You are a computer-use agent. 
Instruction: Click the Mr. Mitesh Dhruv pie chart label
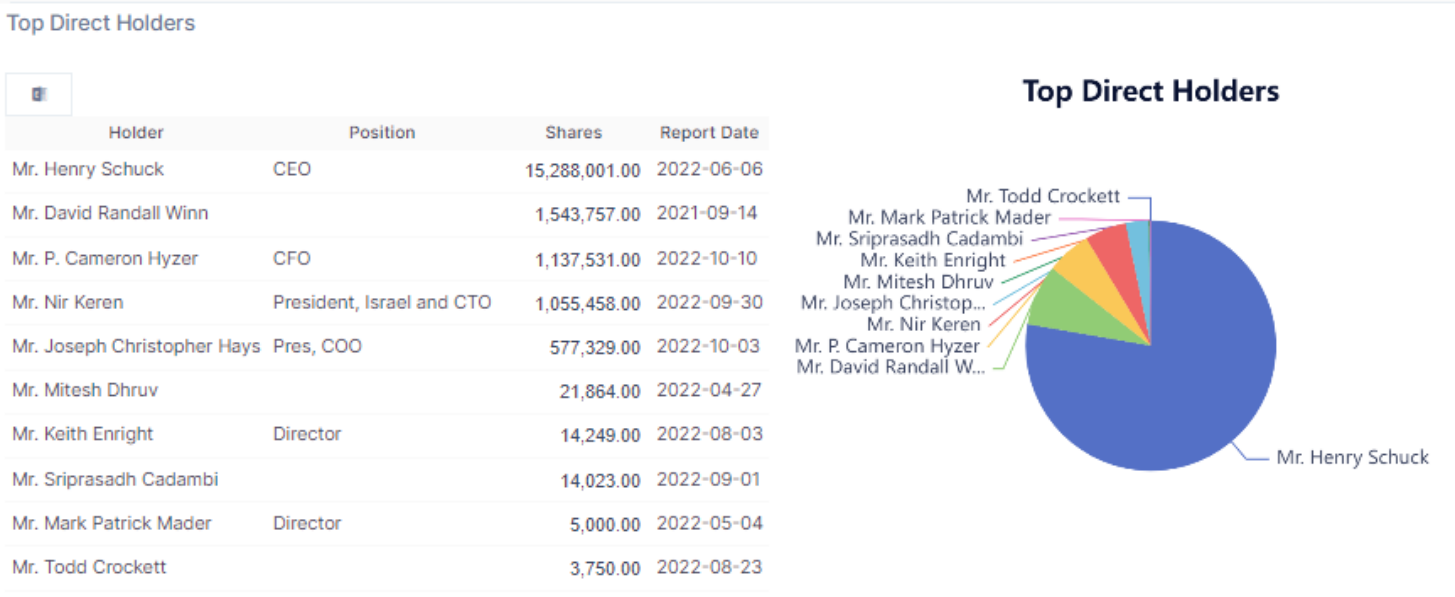[x=918, y=282]
